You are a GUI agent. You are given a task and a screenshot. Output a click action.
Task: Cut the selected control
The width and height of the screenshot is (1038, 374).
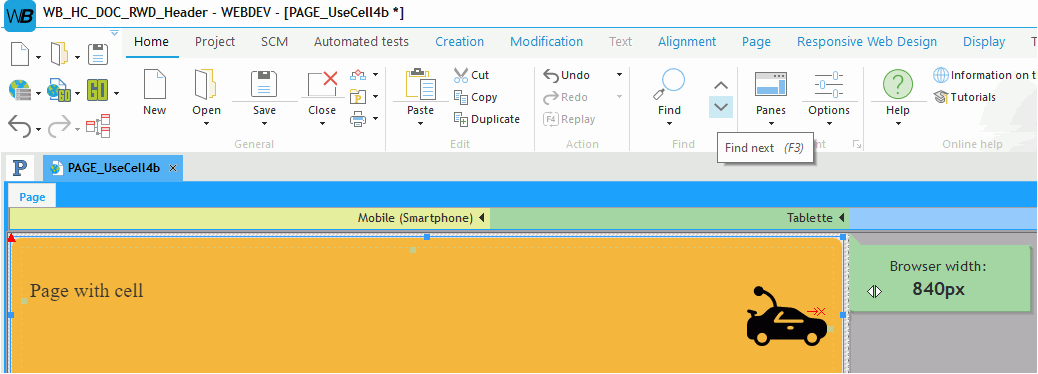click(472, 75)
